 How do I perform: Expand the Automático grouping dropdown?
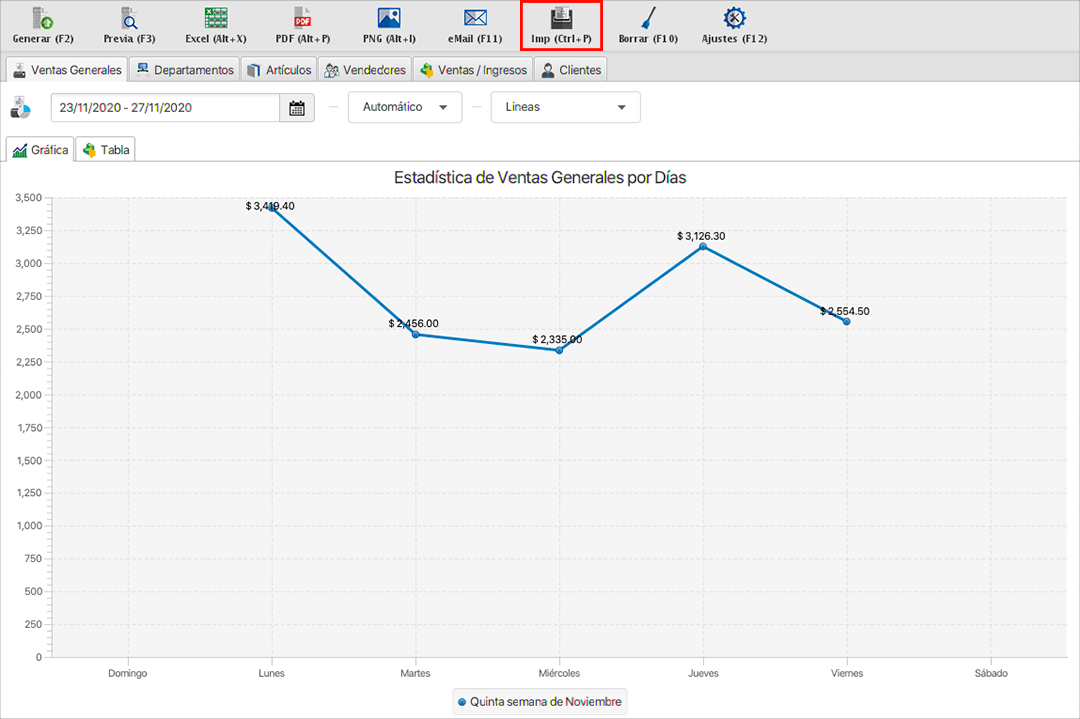point(405,108)
